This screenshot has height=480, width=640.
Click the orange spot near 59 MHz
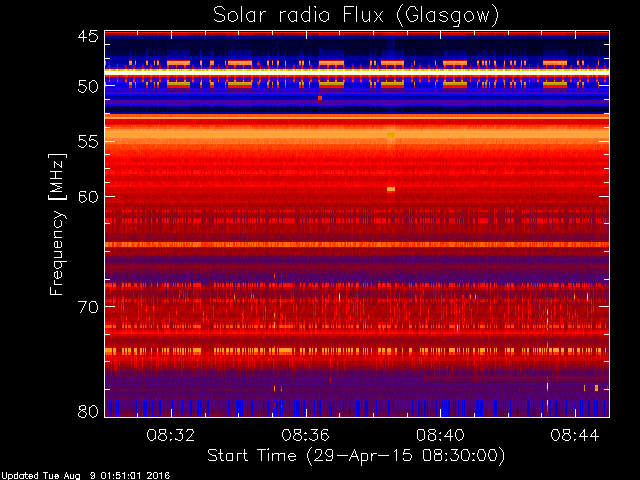pos(391,188)
